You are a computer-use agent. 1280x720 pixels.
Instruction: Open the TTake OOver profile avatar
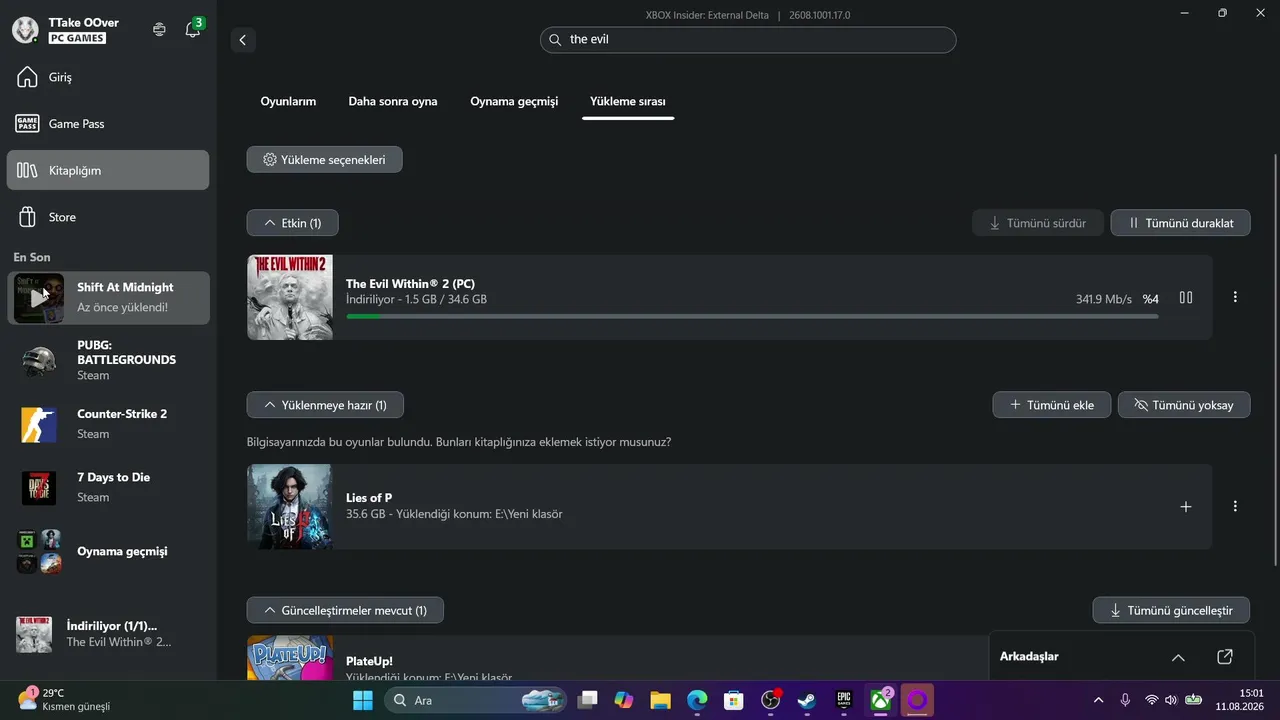[x=25, y=30]
